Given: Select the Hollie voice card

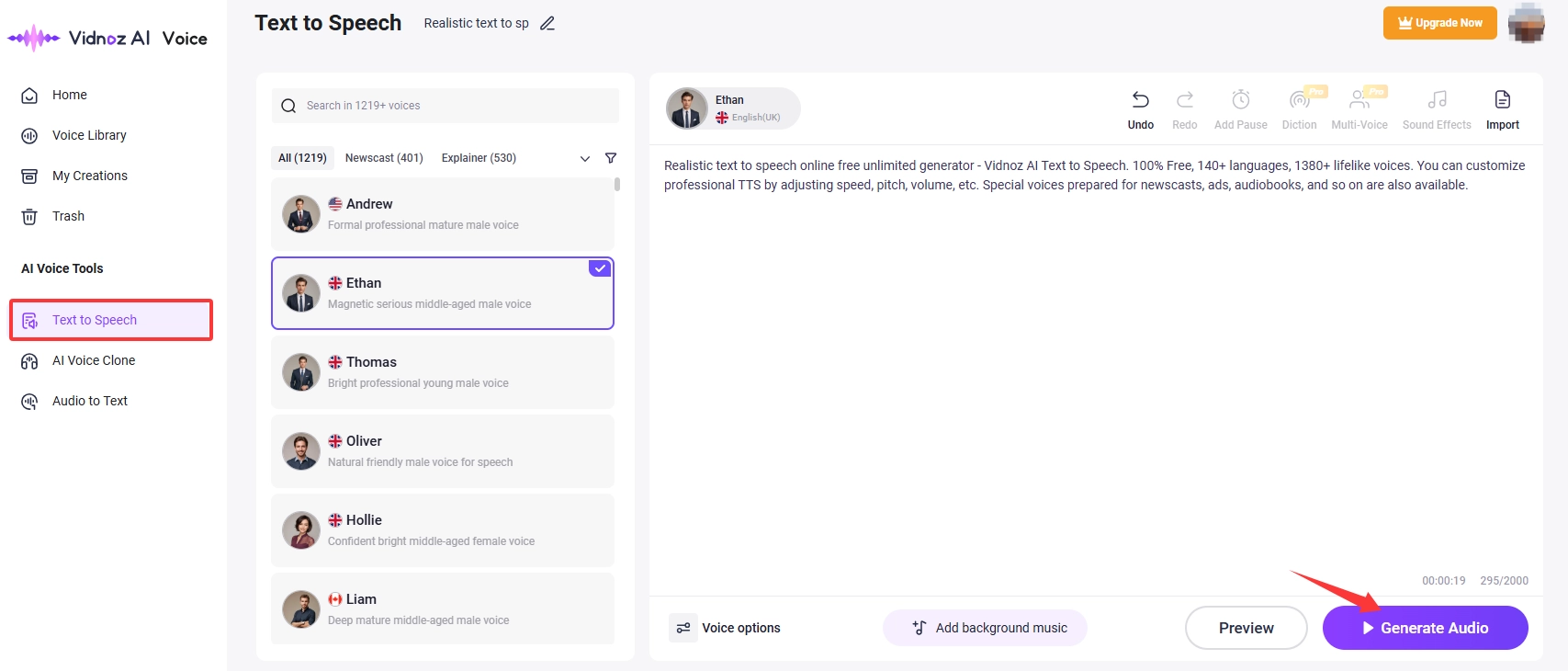Looking at the screenshot, I should 443,530.
